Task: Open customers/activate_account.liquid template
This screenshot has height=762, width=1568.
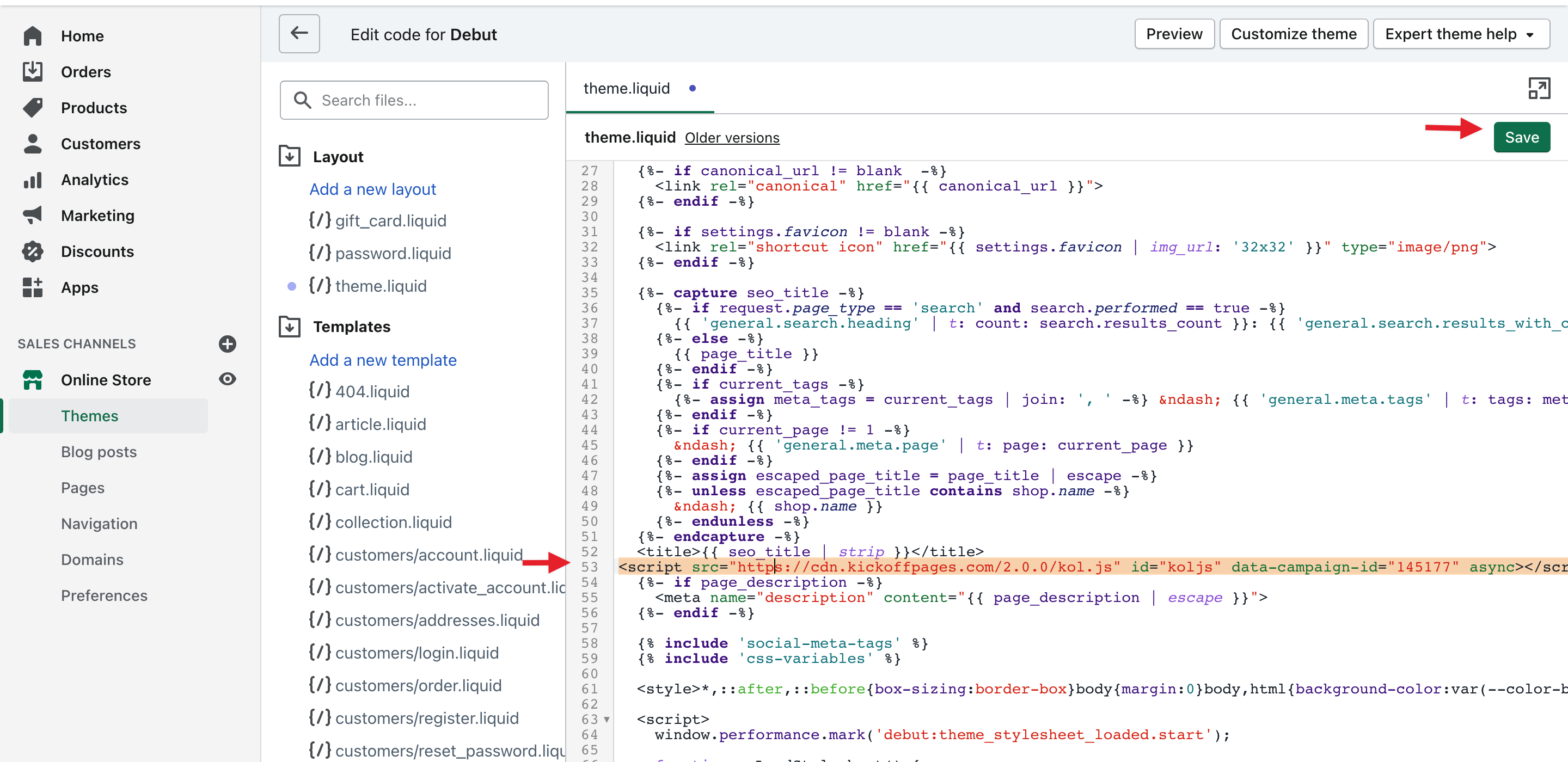Action: coord(437,588)
